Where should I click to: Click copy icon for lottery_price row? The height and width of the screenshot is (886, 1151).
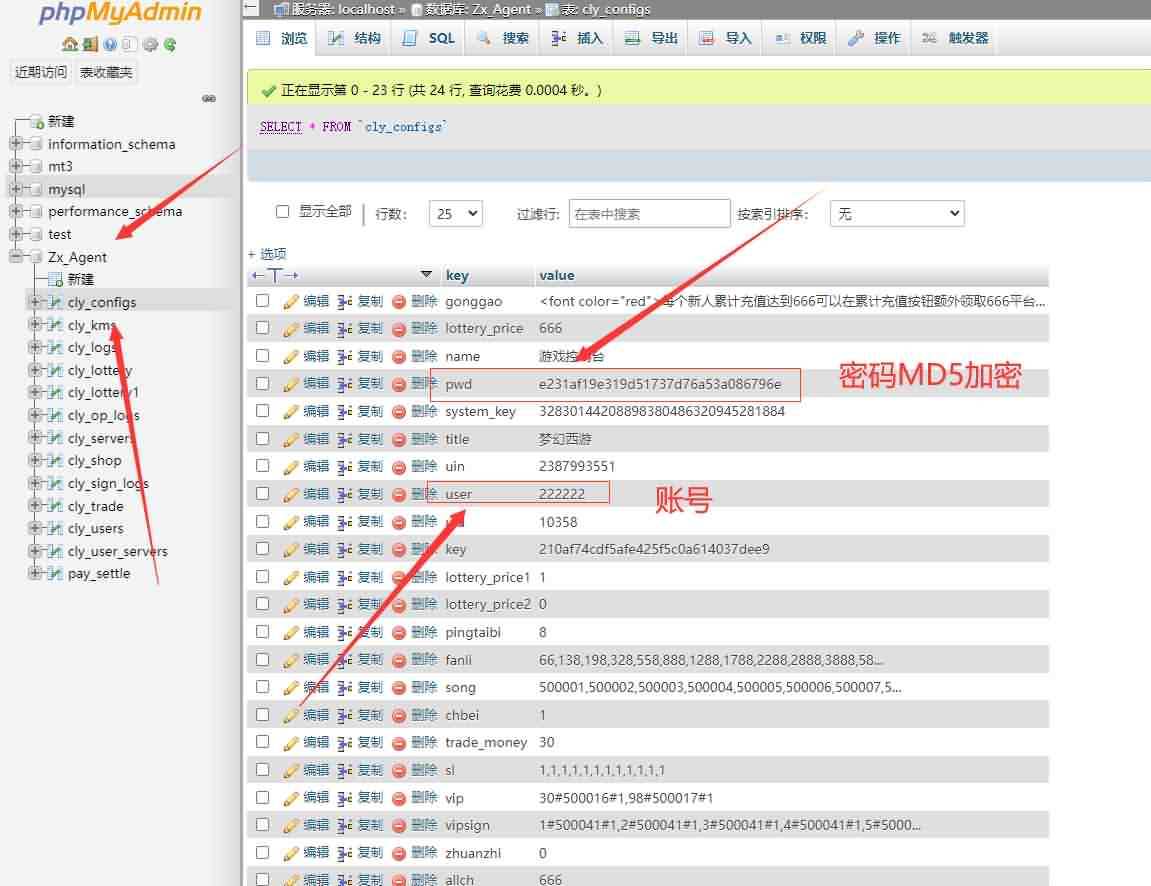coord(344,328)
